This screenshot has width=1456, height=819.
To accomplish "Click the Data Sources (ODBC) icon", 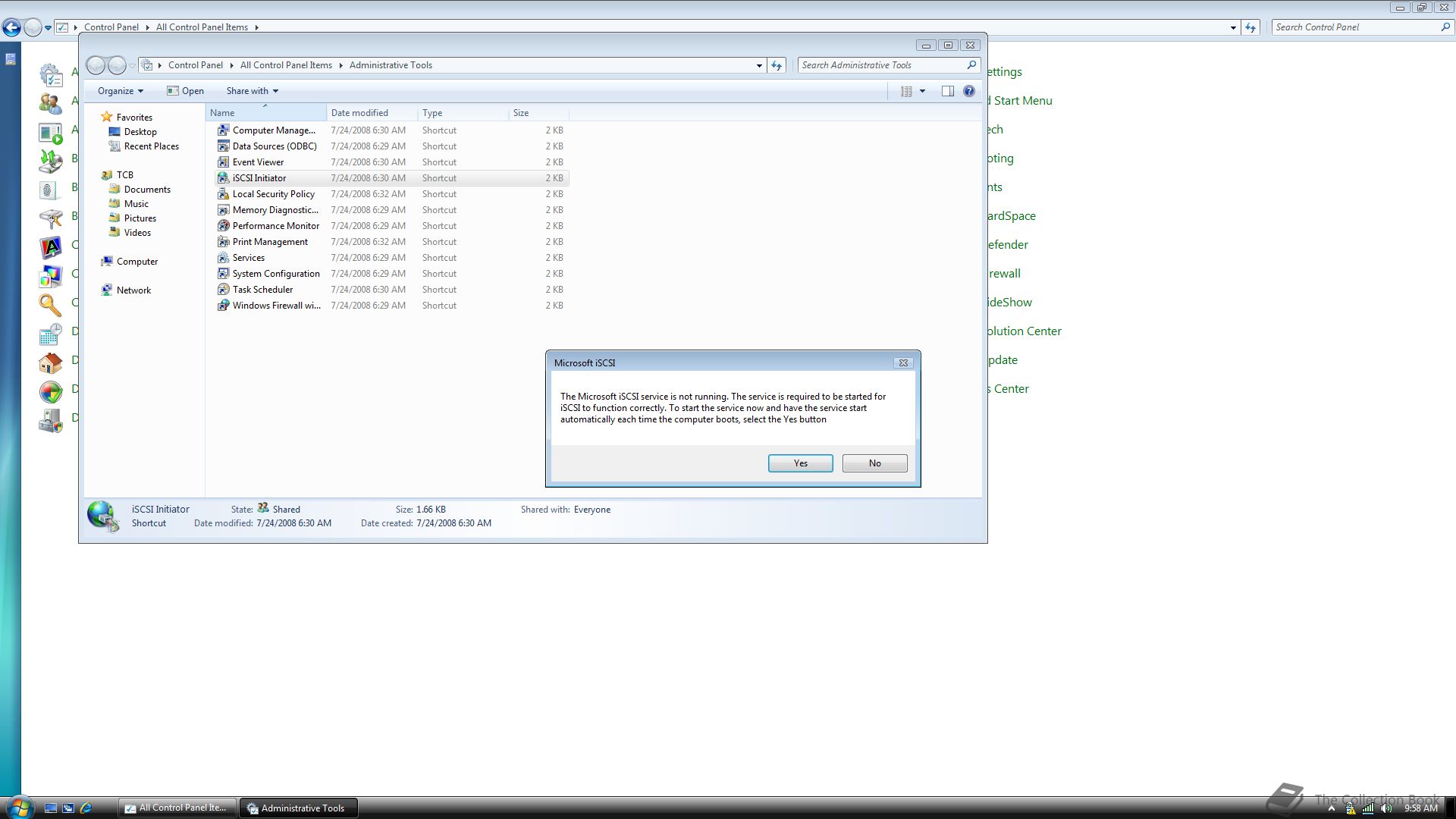I will (x=223, y=146).
